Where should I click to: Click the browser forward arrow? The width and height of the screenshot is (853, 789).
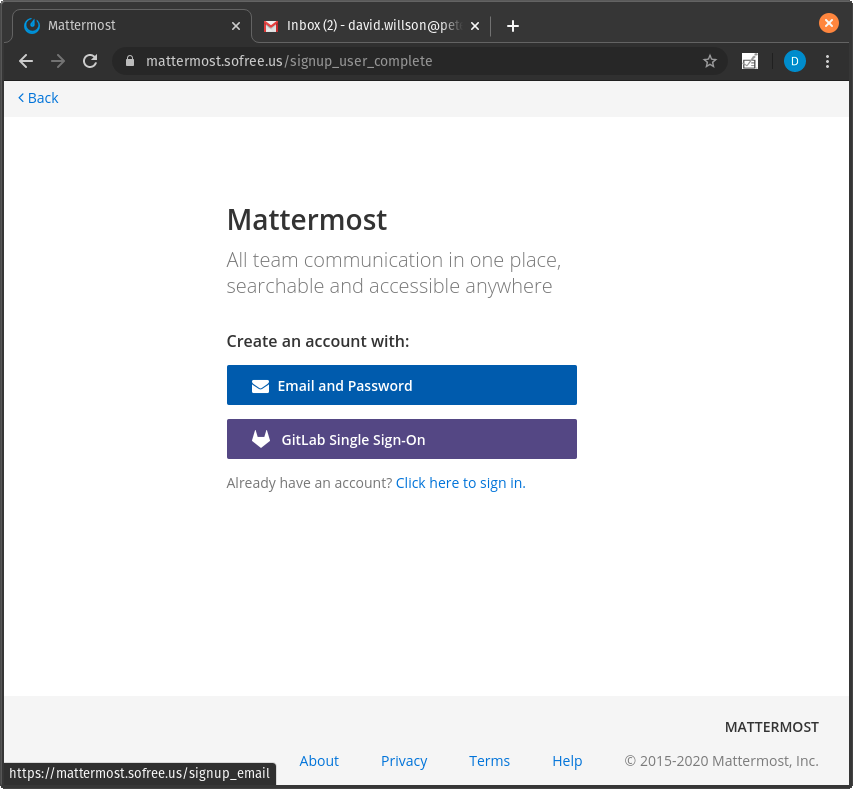(58, 61)
